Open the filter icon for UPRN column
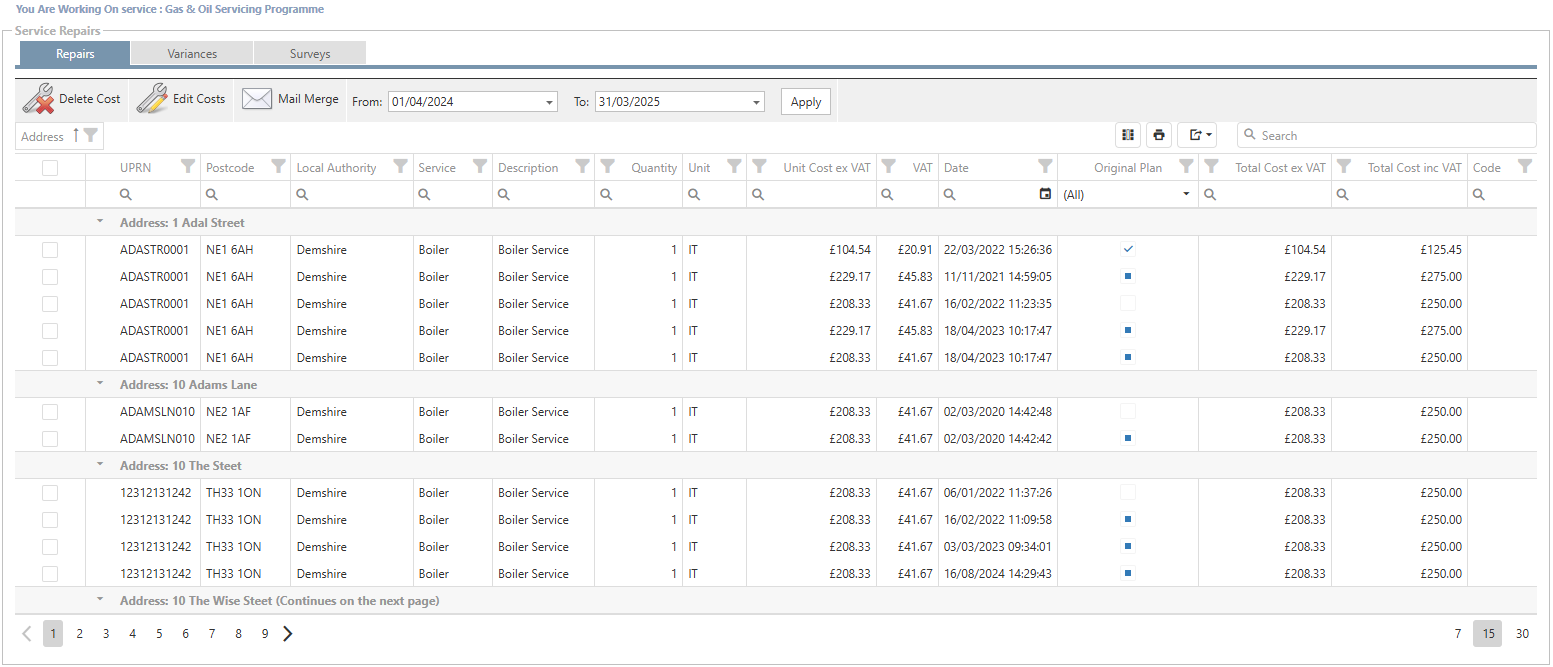Screen dimensions: 1553x667 [187, 167]
